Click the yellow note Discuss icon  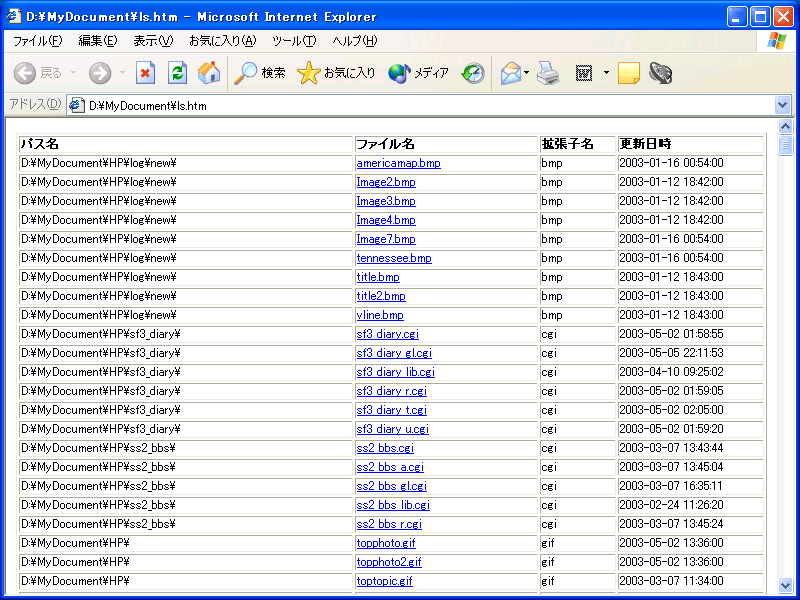point(629,73)
